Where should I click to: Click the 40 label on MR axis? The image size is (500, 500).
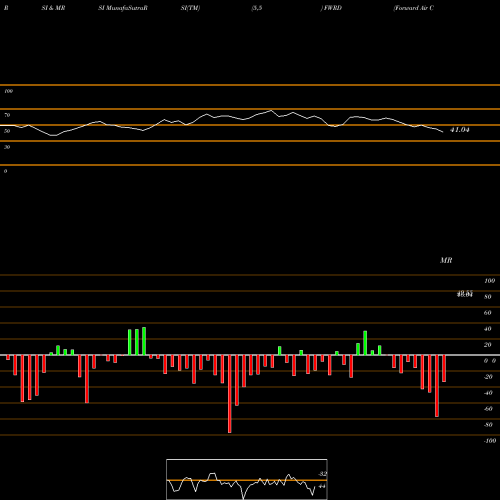(488, 329)
